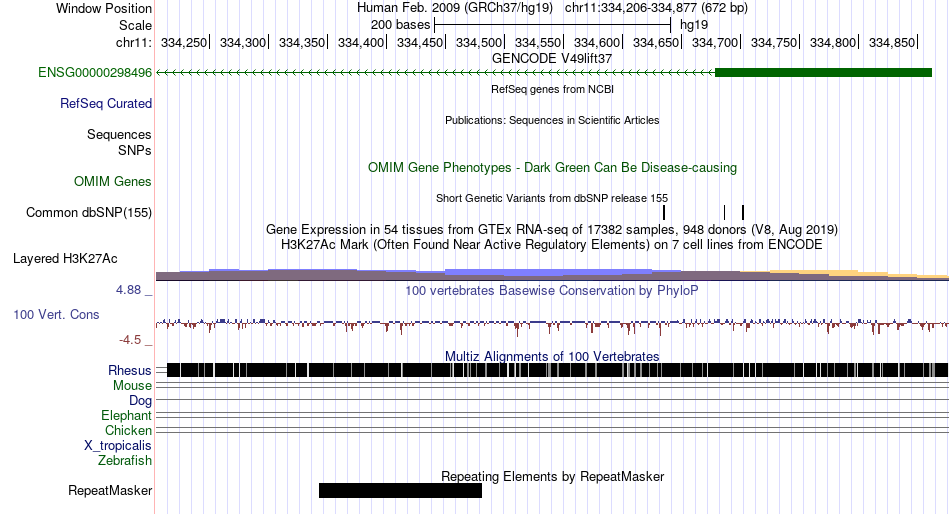Select the Zebrafish alignment row label
The image size is (950, 514).
click(x=125, y=461)
